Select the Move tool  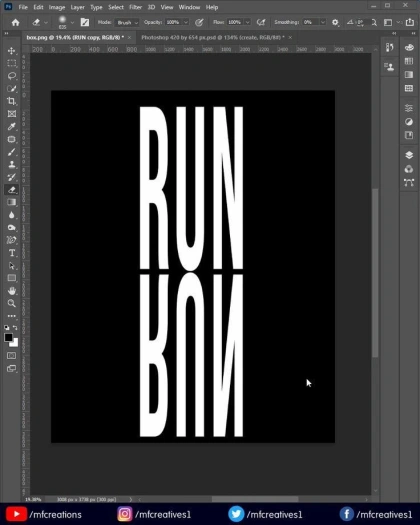point(11,51)
